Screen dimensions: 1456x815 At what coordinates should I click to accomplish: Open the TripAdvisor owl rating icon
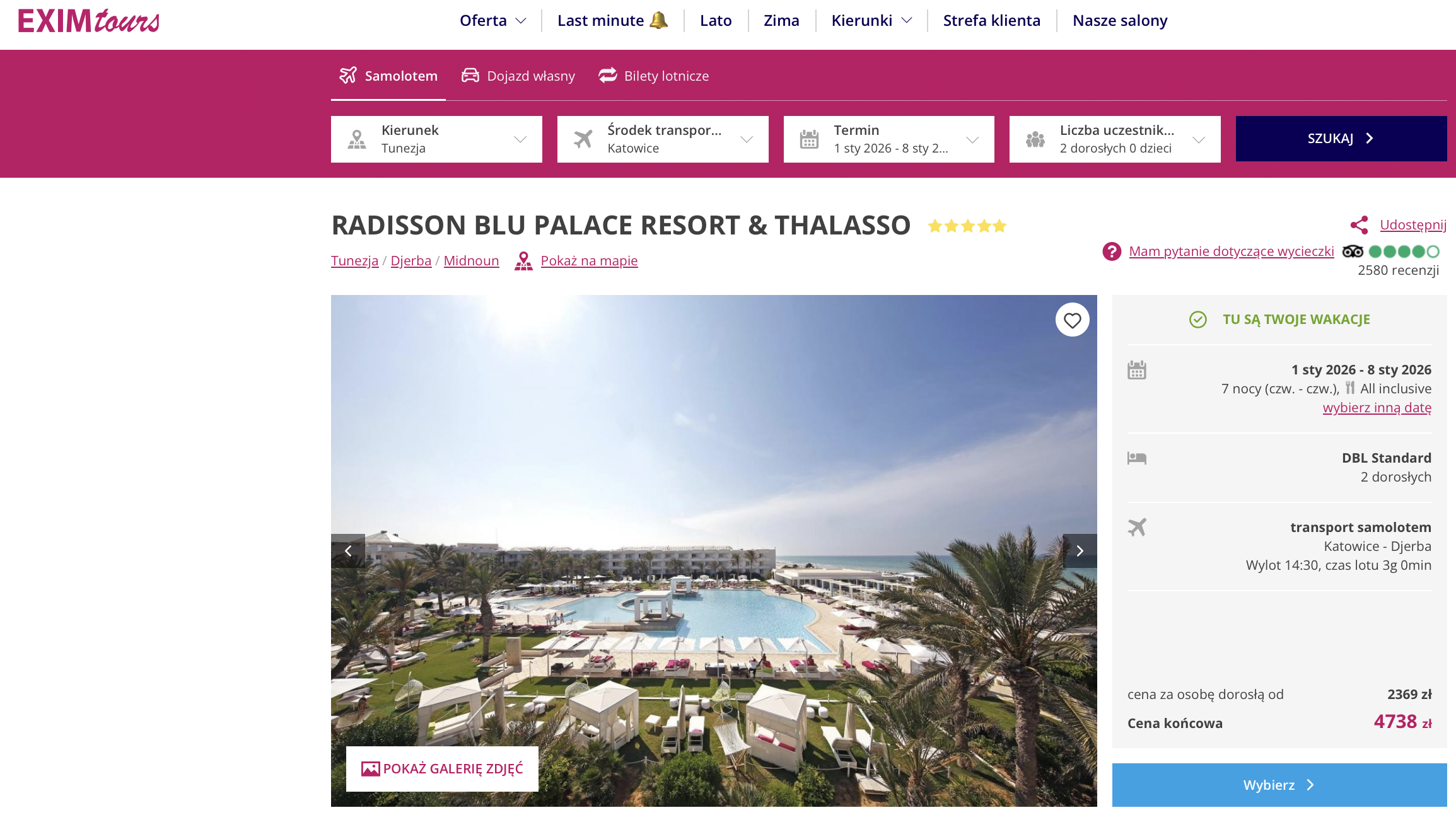tap(1353, 251)
